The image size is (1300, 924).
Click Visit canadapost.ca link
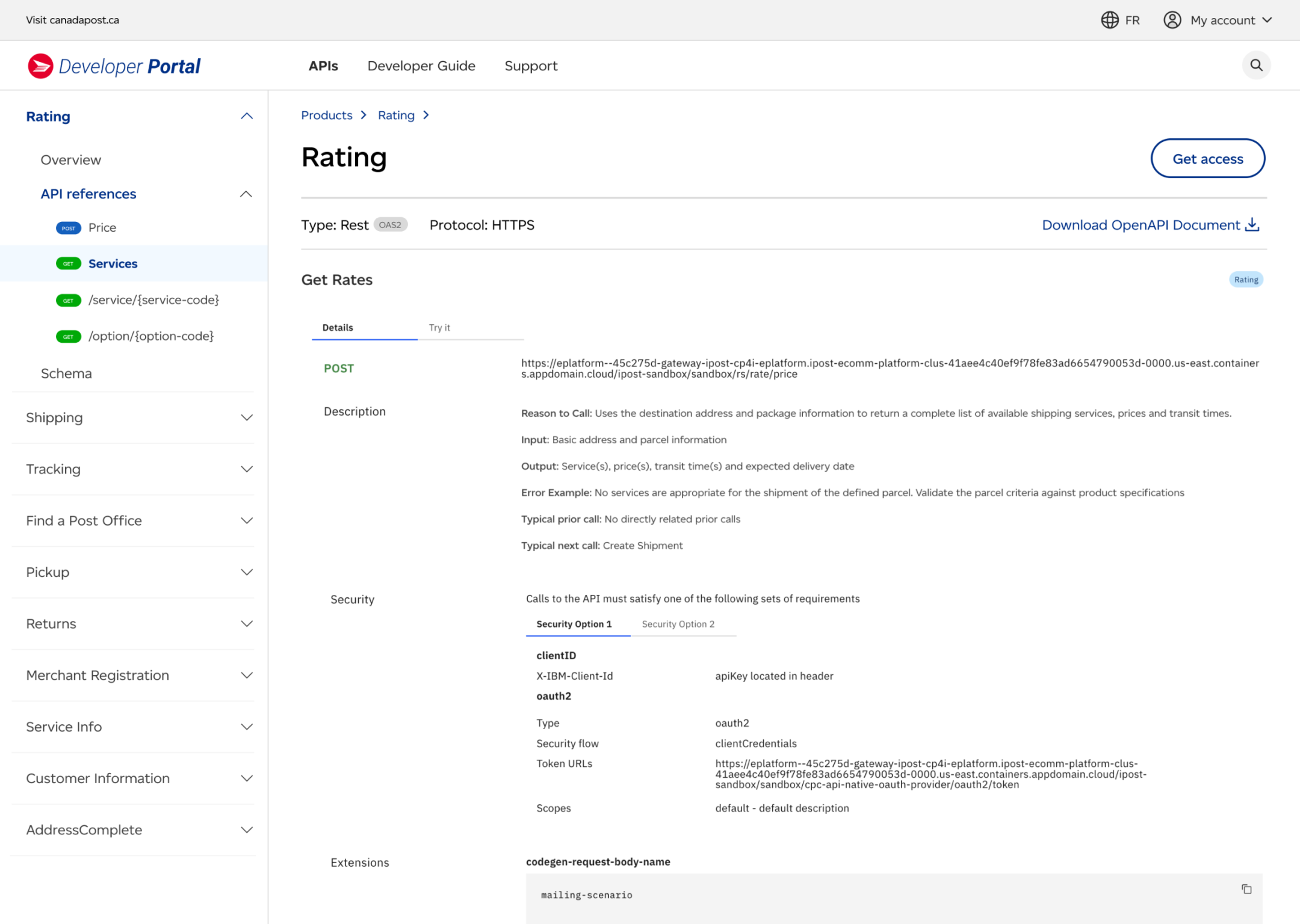72,20
